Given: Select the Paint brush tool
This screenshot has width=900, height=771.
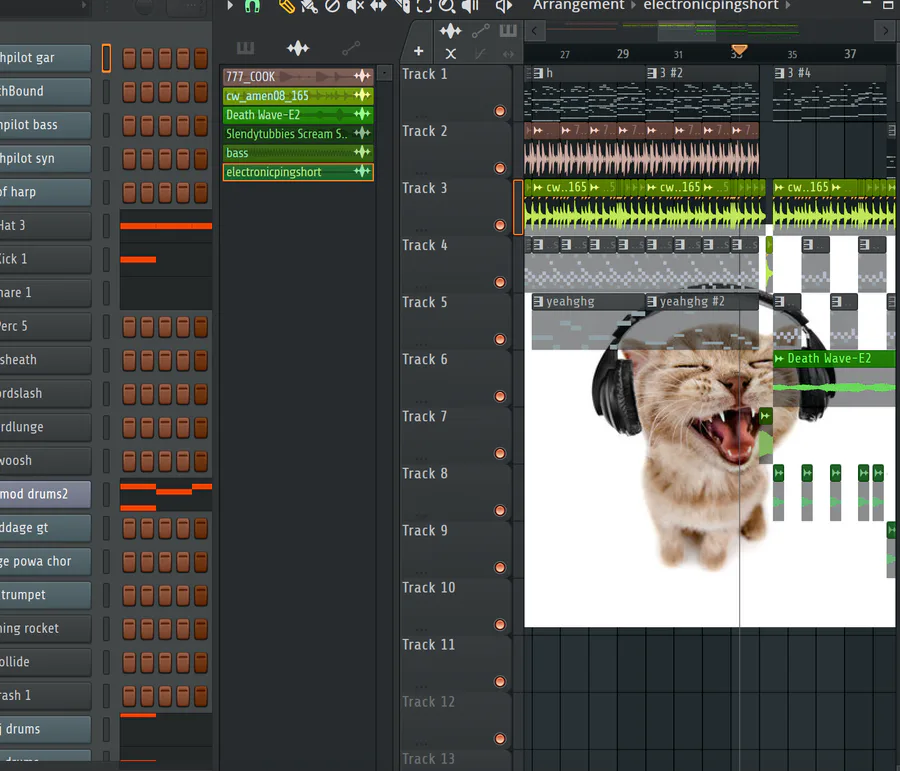Looking at the screenshot, I should click(x=309, y=6).
